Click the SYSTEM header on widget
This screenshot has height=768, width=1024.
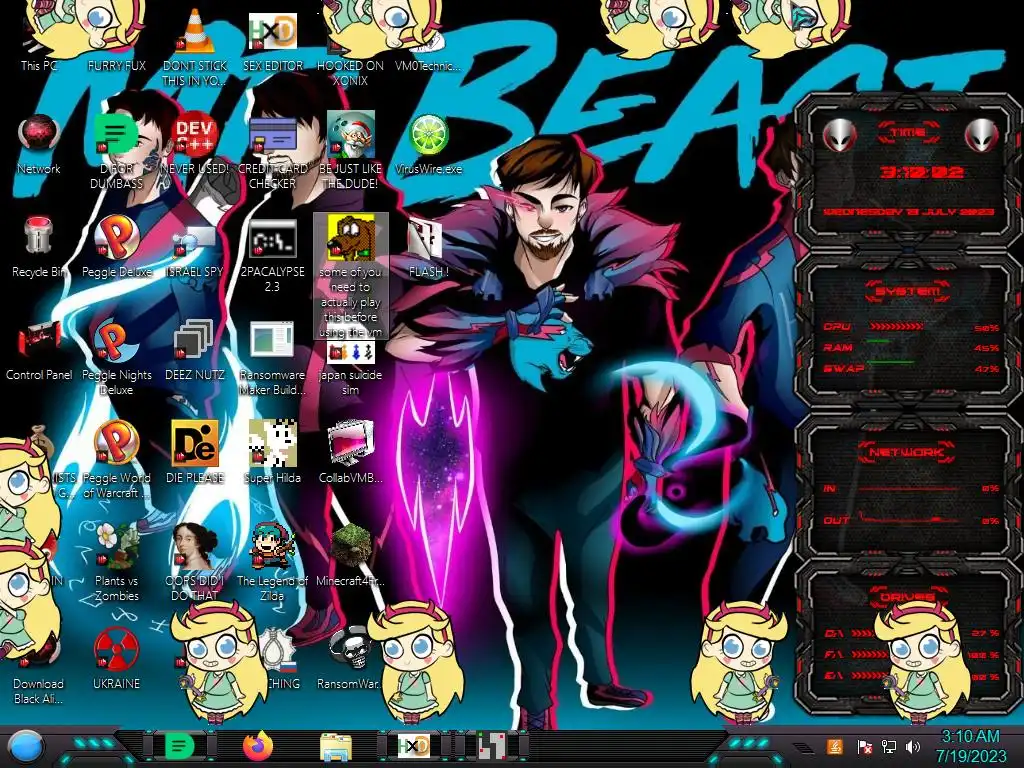tap(908, 291)
